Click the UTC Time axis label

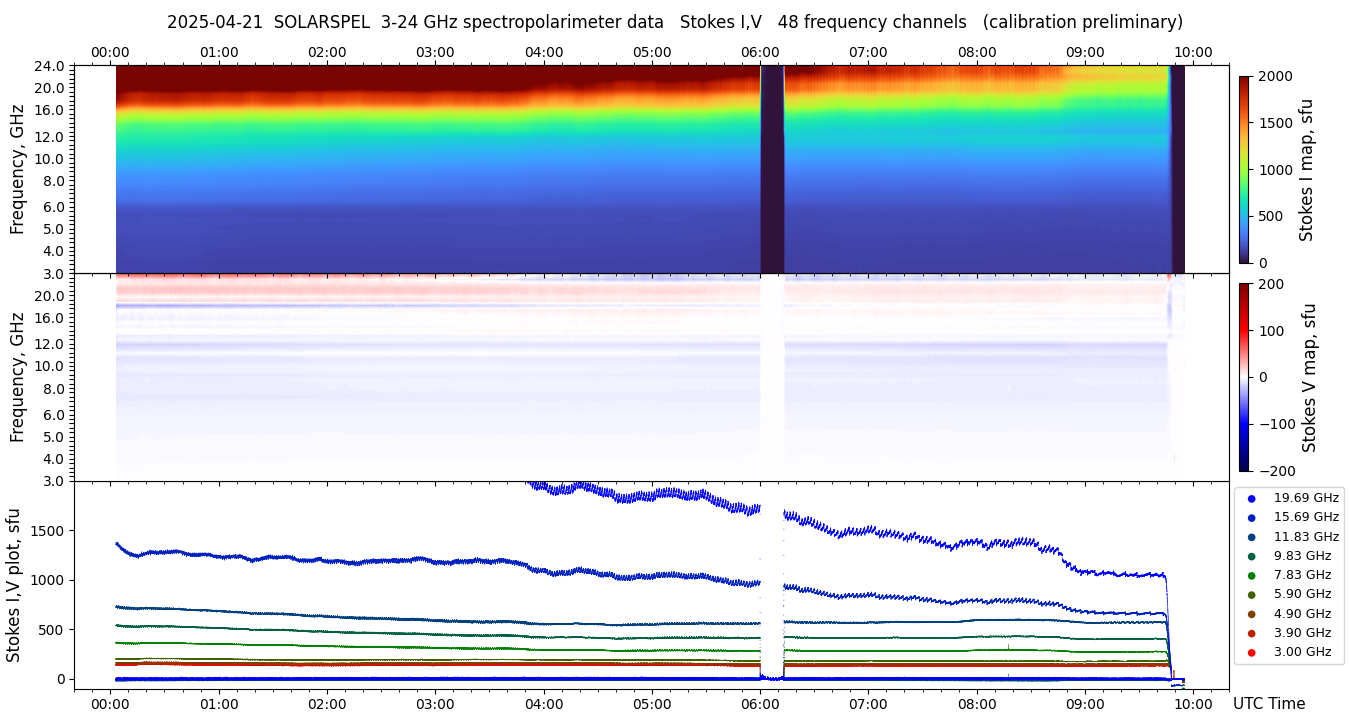click(1268, 704)
